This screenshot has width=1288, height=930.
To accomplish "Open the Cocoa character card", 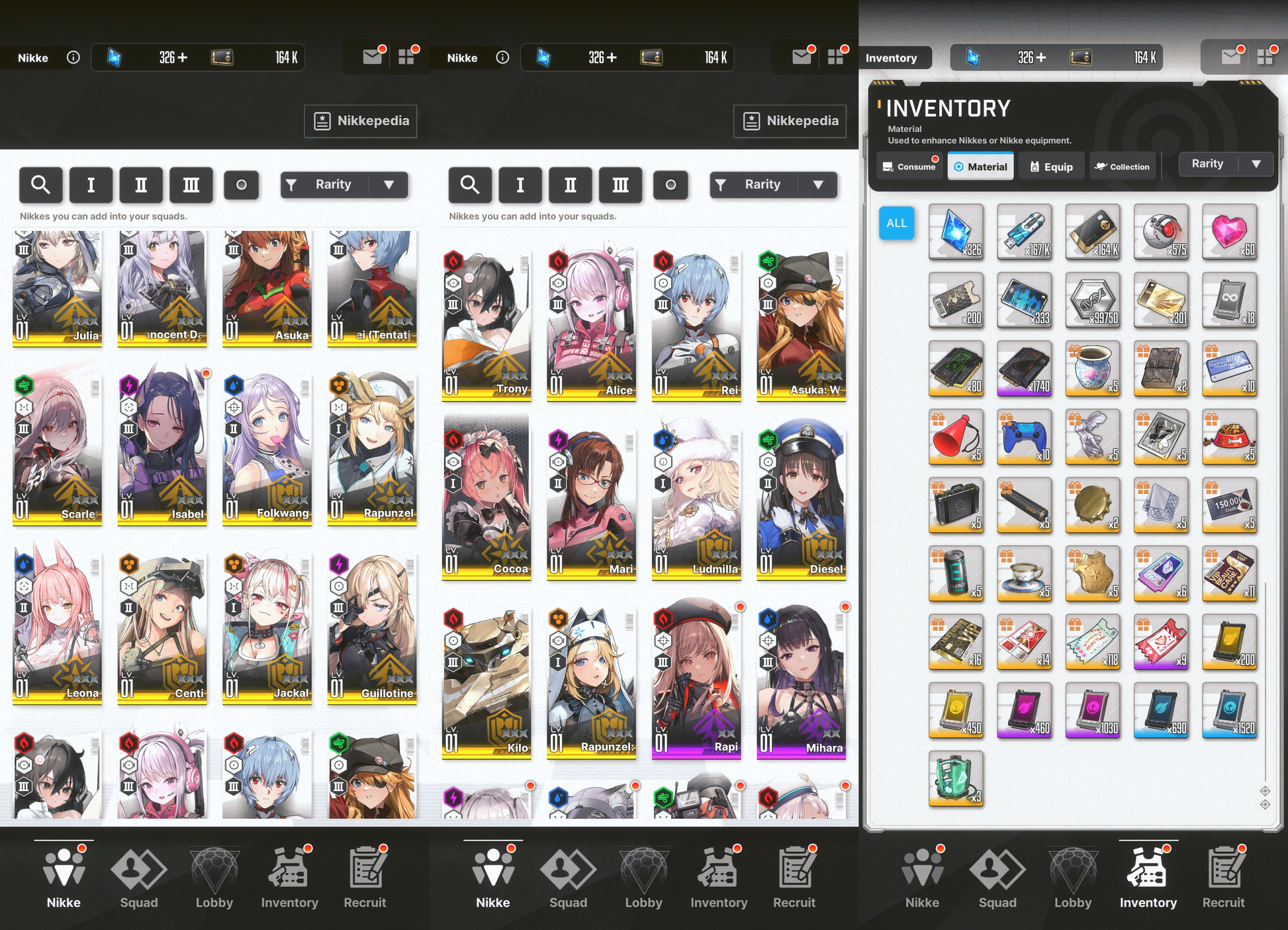I will pyautogui.click(x=486, y=504).
